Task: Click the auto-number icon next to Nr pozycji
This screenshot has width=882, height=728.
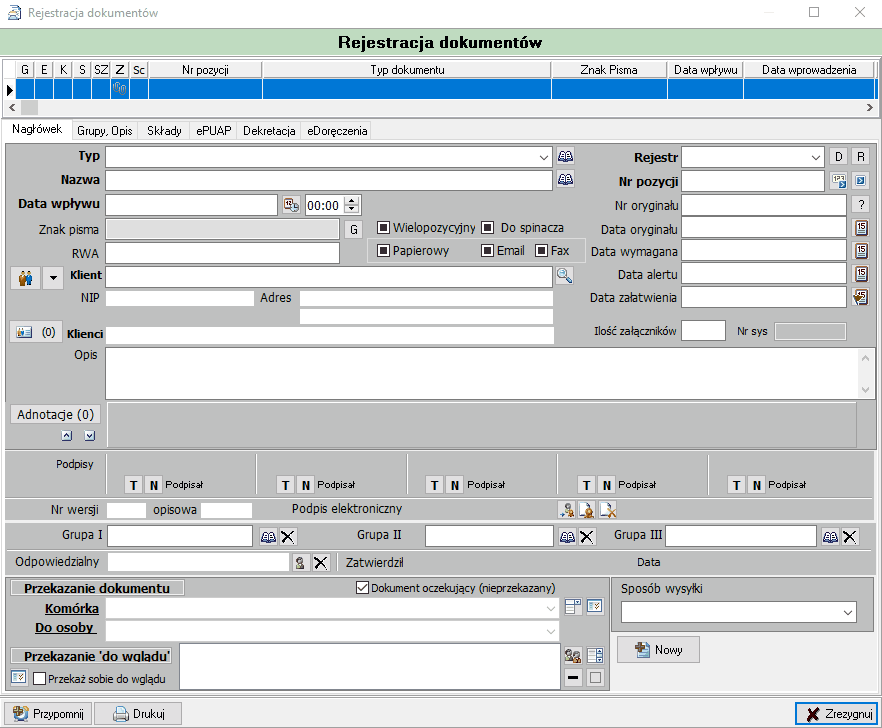Action: tap(839, 181)
